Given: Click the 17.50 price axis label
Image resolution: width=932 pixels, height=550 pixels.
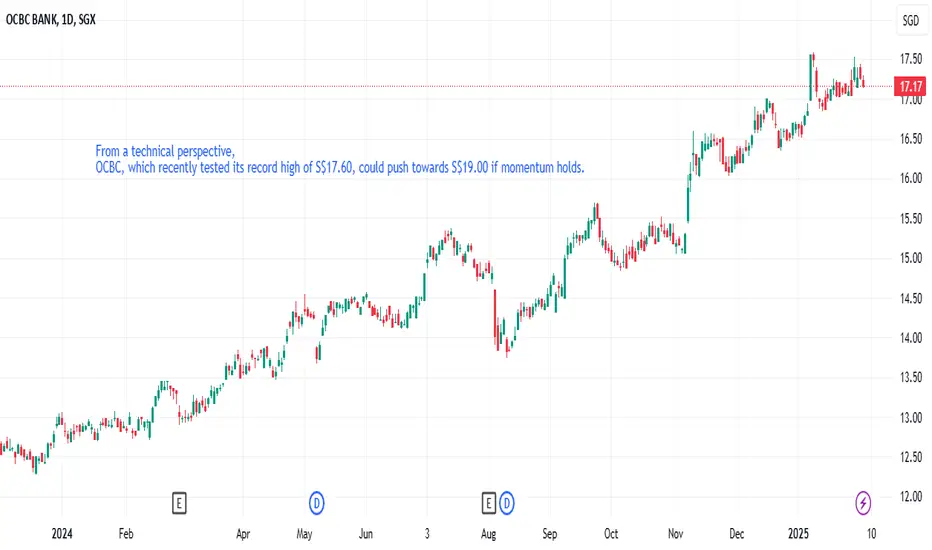Looking at the screenshot, I should (x=911, y=59).
